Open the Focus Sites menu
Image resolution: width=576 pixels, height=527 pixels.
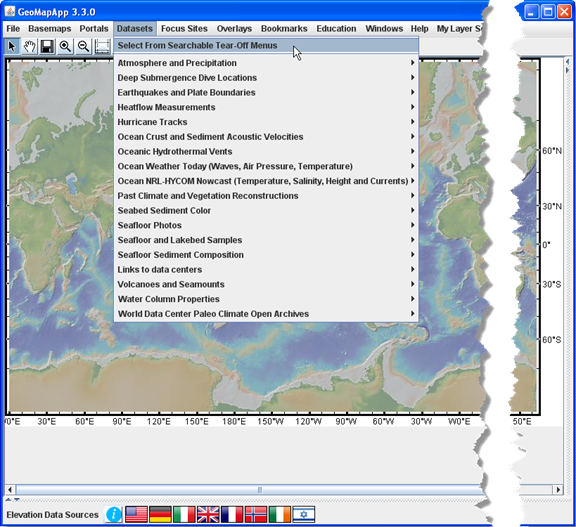(x=184, y=29)
